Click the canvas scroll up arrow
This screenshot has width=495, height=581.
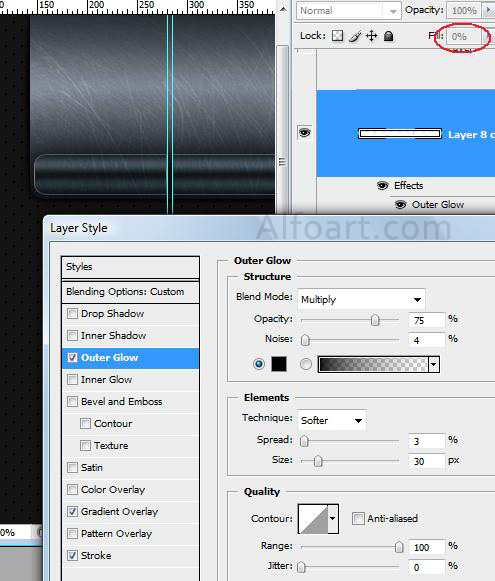tap(283, 9)
